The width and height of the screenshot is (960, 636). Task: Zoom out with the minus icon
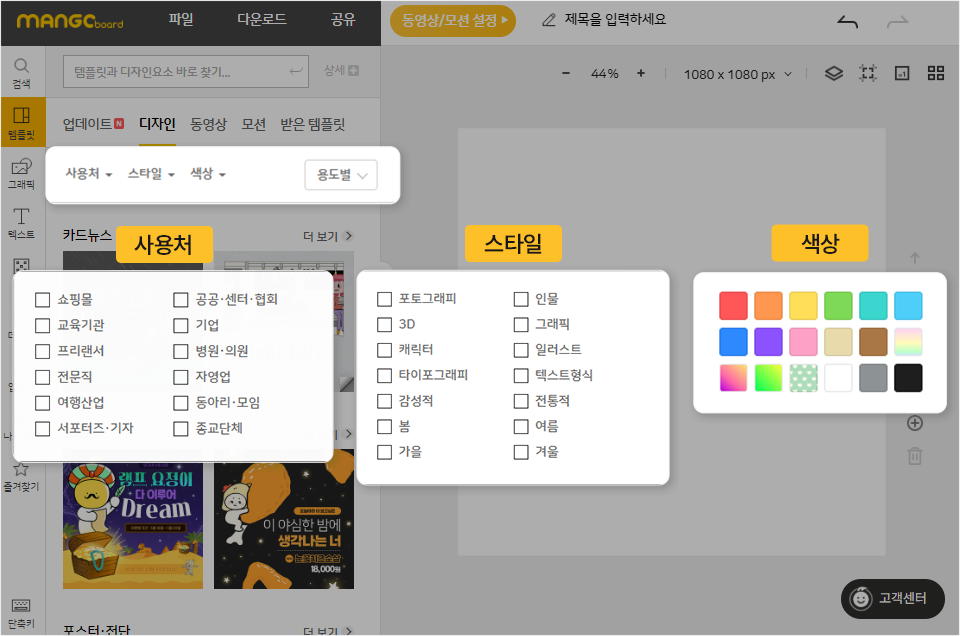pos(566,73)
